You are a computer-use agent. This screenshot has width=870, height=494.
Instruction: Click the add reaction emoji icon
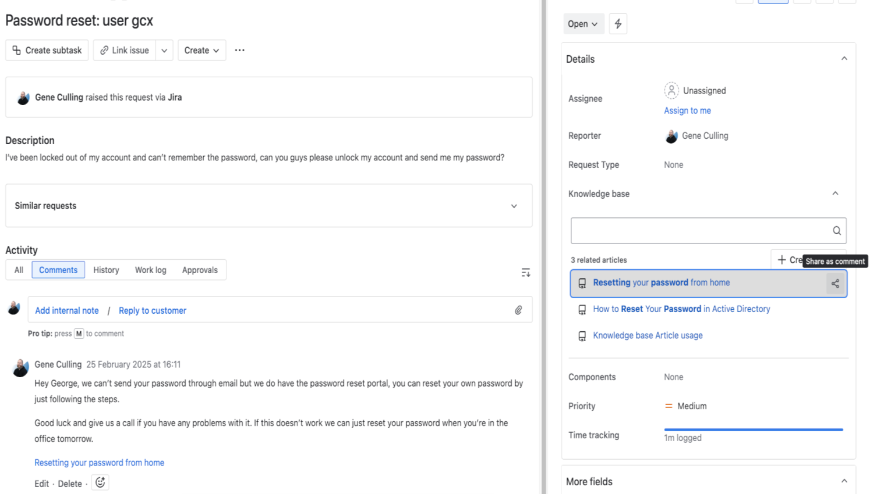pos(101,482)
